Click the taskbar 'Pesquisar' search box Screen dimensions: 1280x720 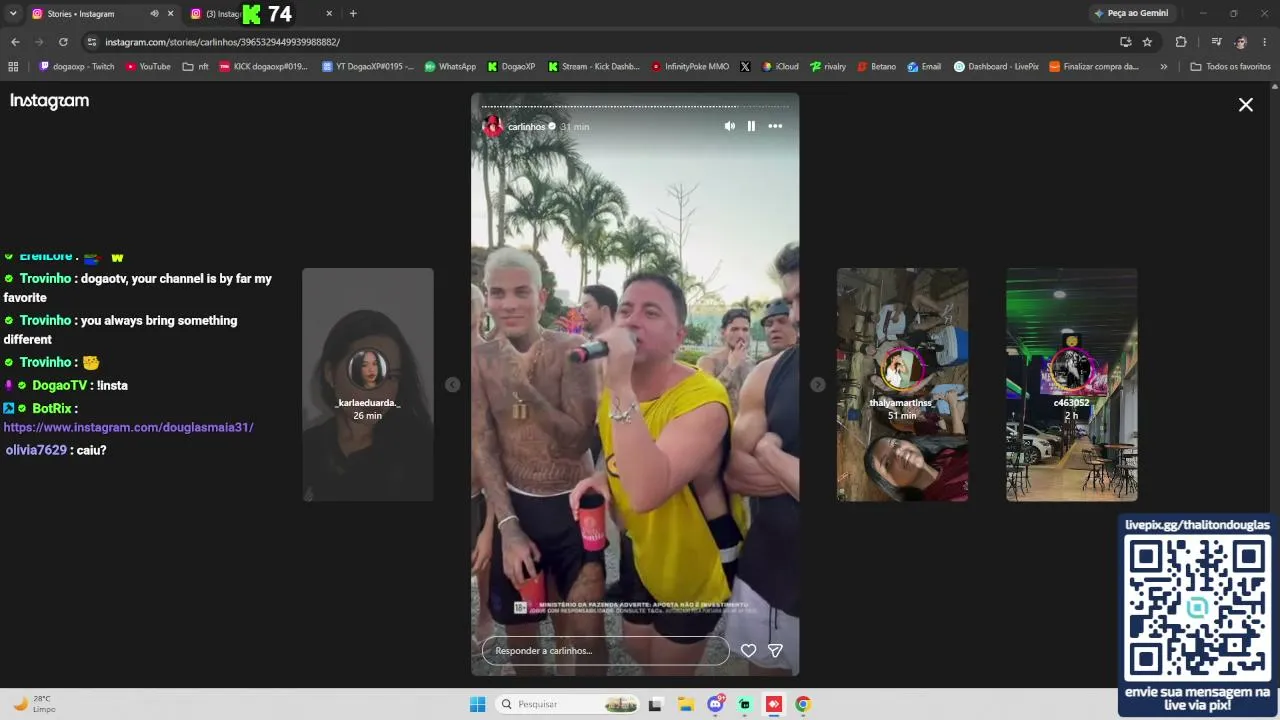tap(568, 704)
